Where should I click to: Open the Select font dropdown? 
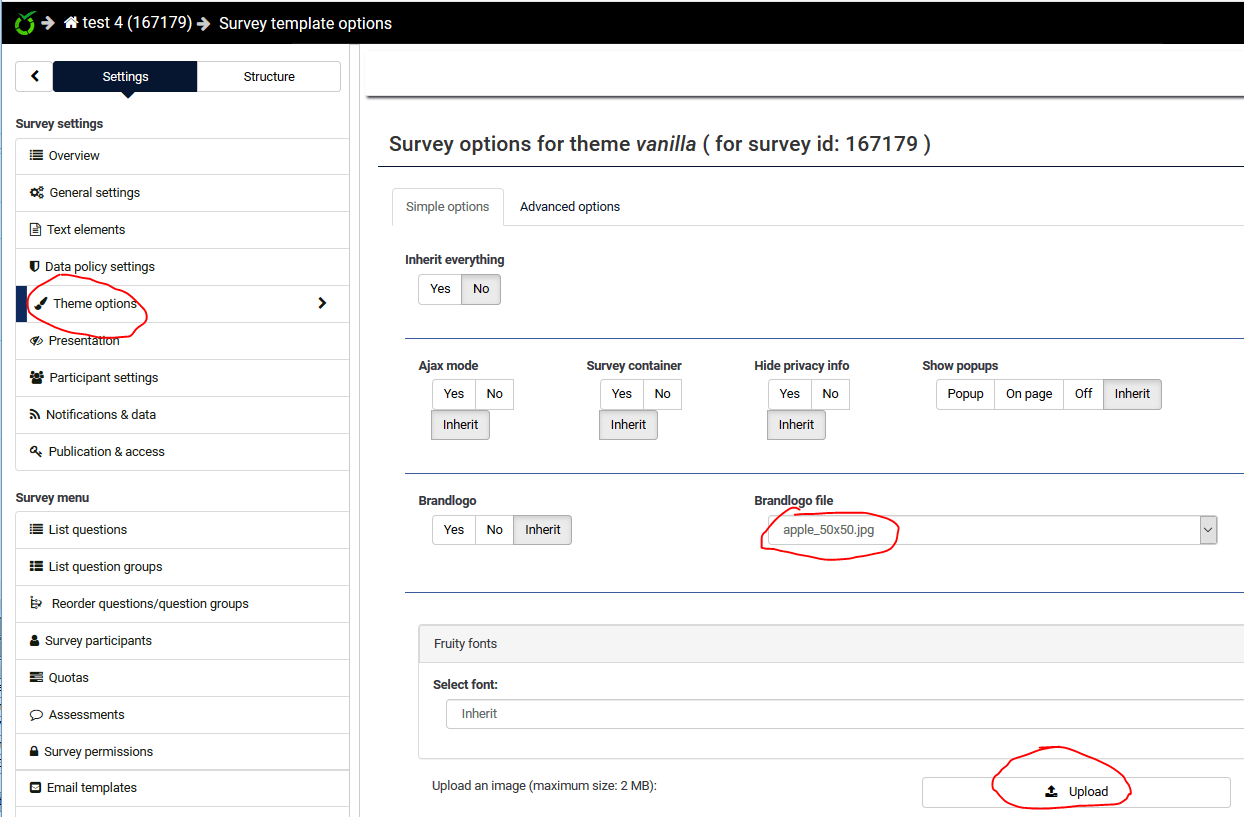click(840, 714)
